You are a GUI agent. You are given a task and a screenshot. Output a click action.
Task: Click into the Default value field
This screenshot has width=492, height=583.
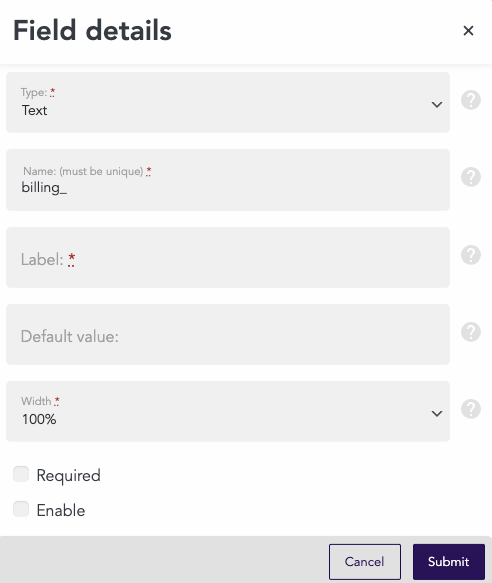tap(228, 334)
